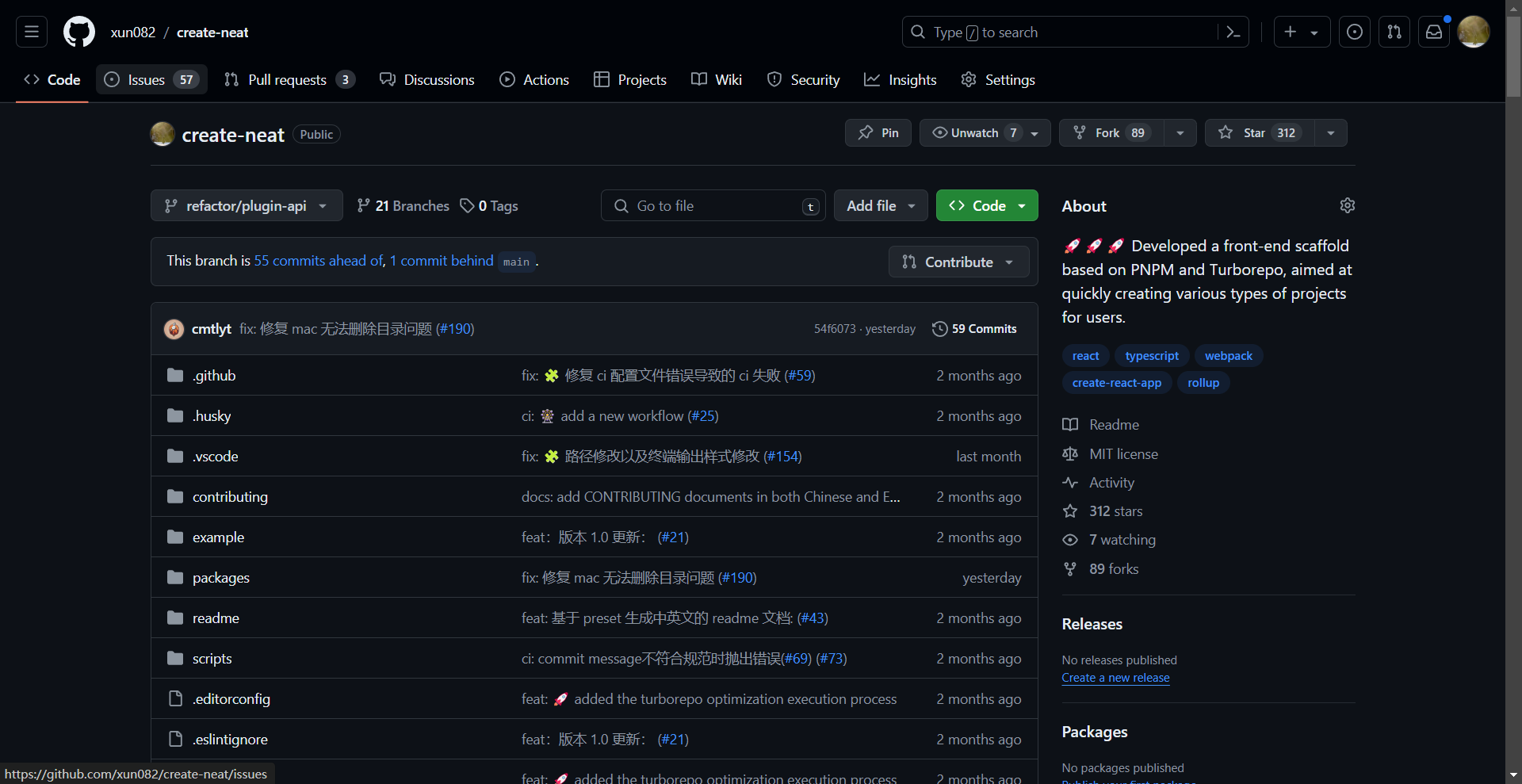Select the rollup topic tag
1522x784 pixels.
(x=1203, y=382)
